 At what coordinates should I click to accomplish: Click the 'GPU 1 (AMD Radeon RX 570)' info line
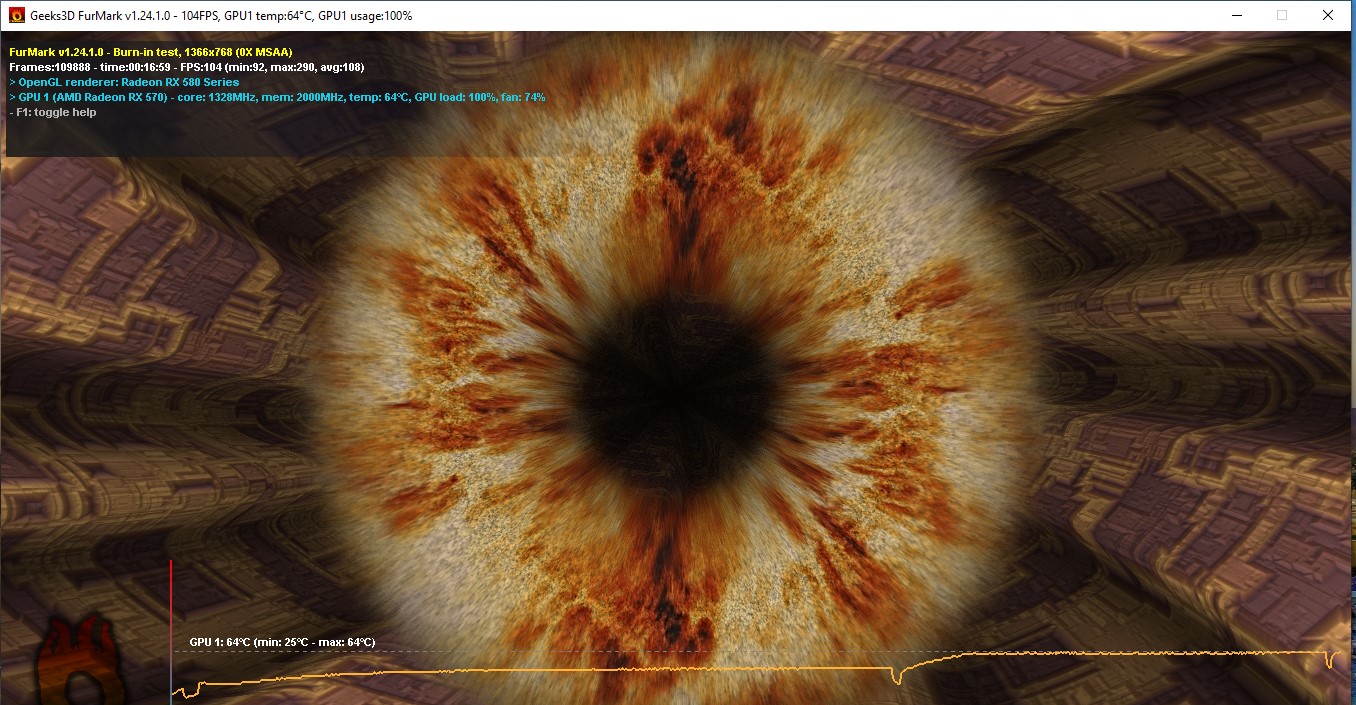(277, 97)
